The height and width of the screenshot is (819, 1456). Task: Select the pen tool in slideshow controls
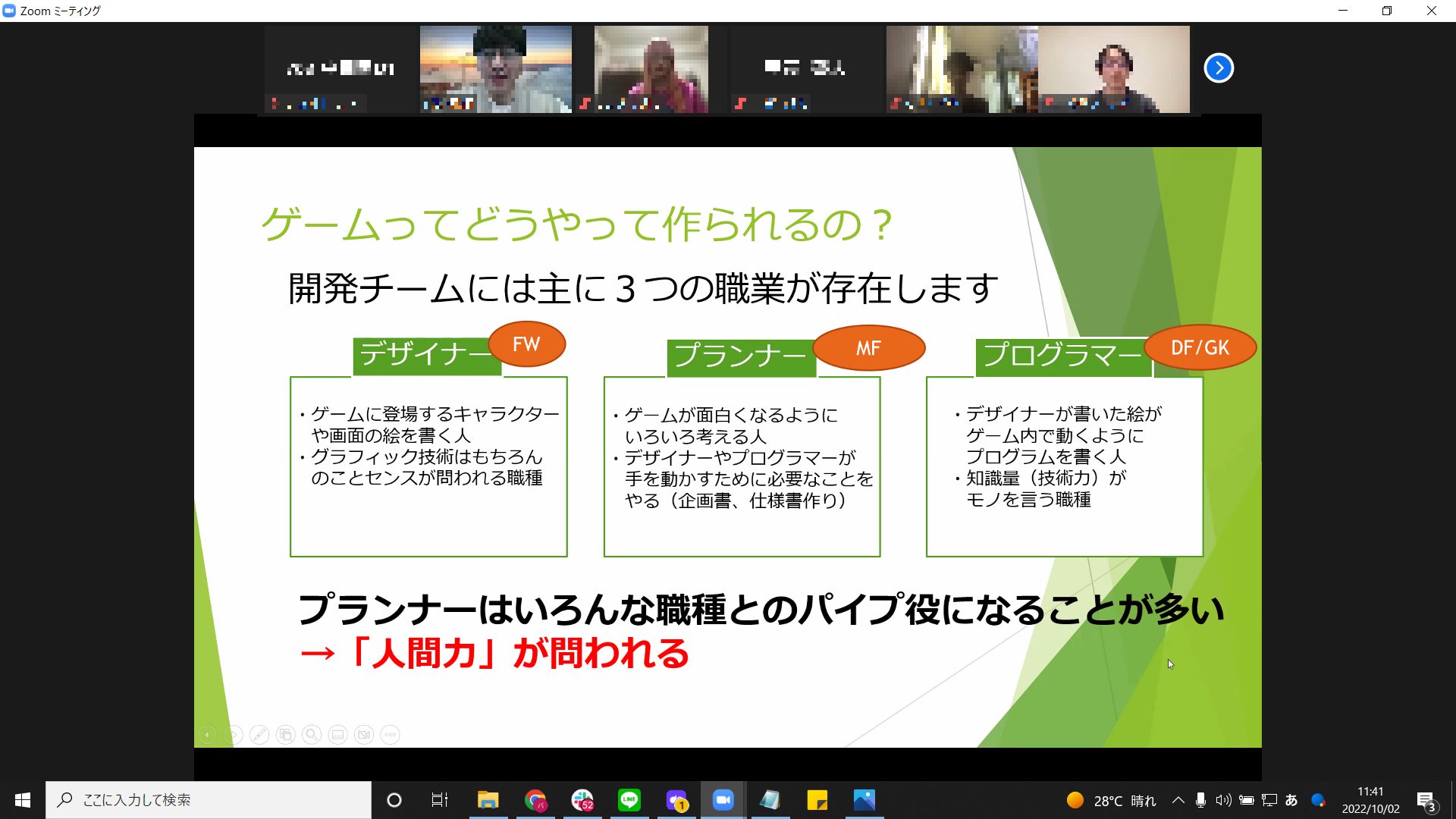coord(259,734)
